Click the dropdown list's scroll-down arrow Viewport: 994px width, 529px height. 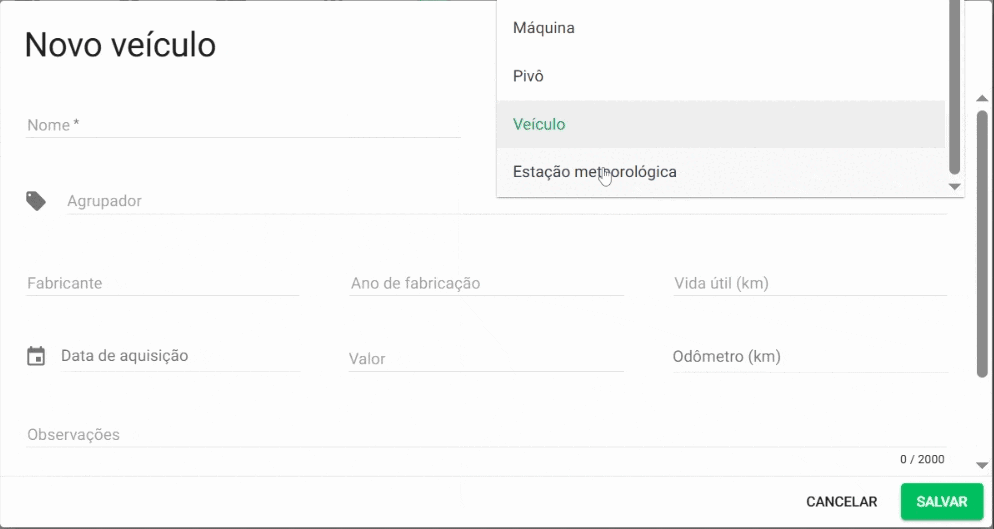point(954,187)
